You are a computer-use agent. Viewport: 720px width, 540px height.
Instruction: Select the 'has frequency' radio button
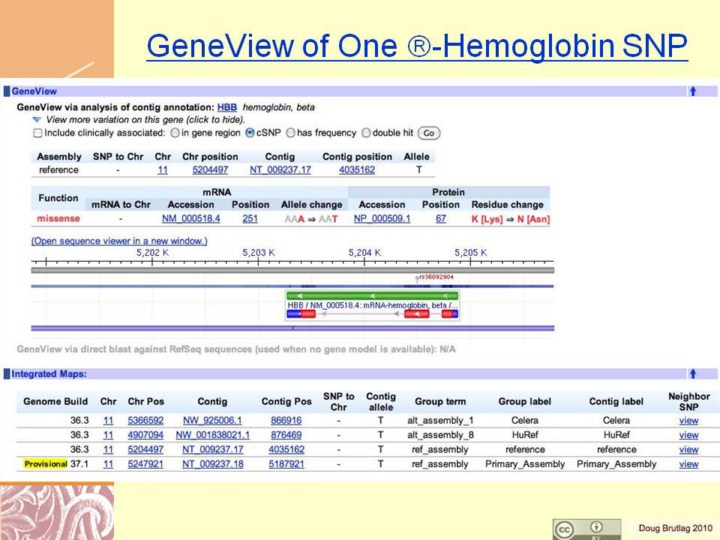(291, 132)
